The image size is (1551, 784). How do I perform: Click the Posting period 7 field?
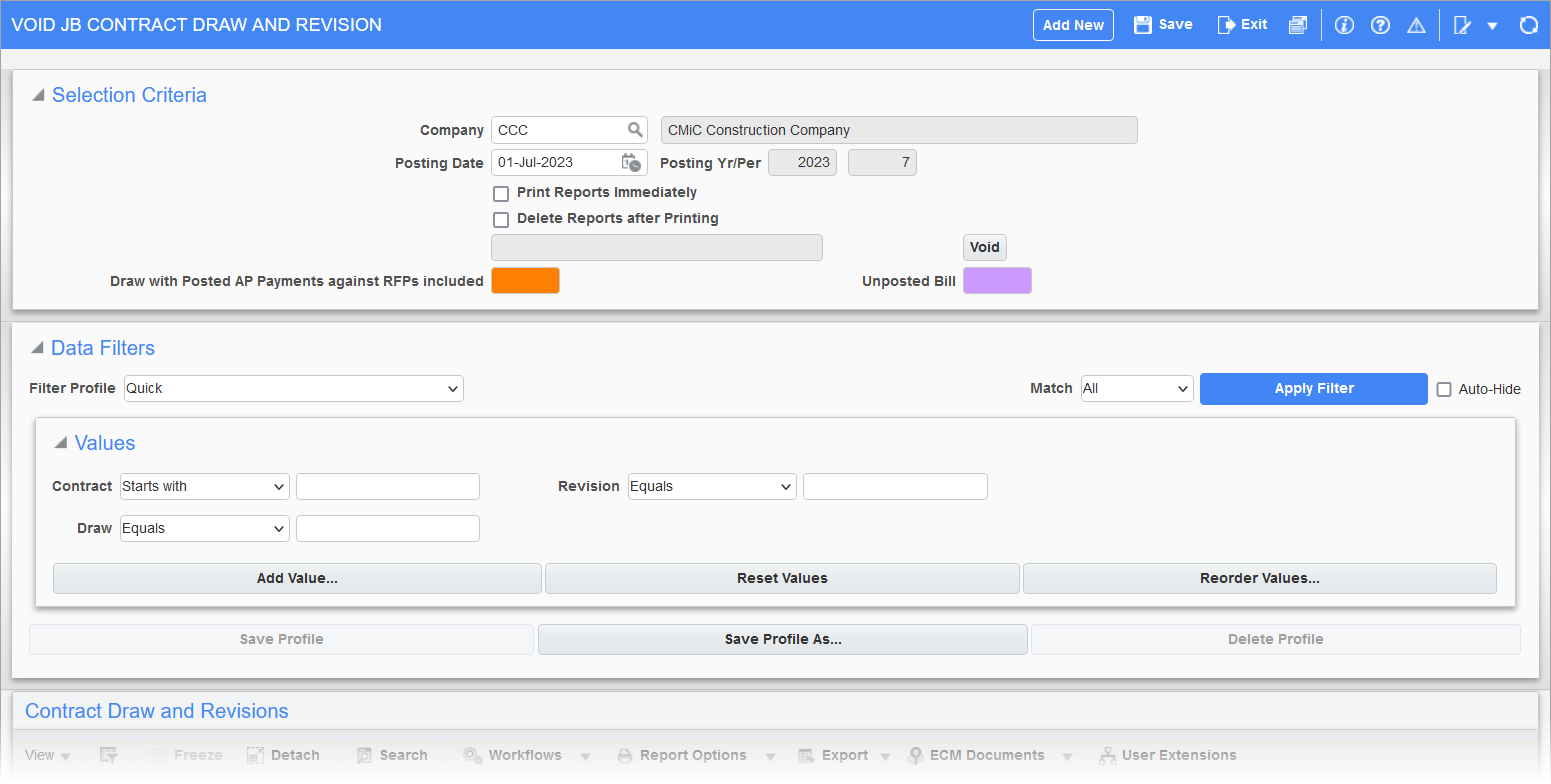[x=882, y=162]
